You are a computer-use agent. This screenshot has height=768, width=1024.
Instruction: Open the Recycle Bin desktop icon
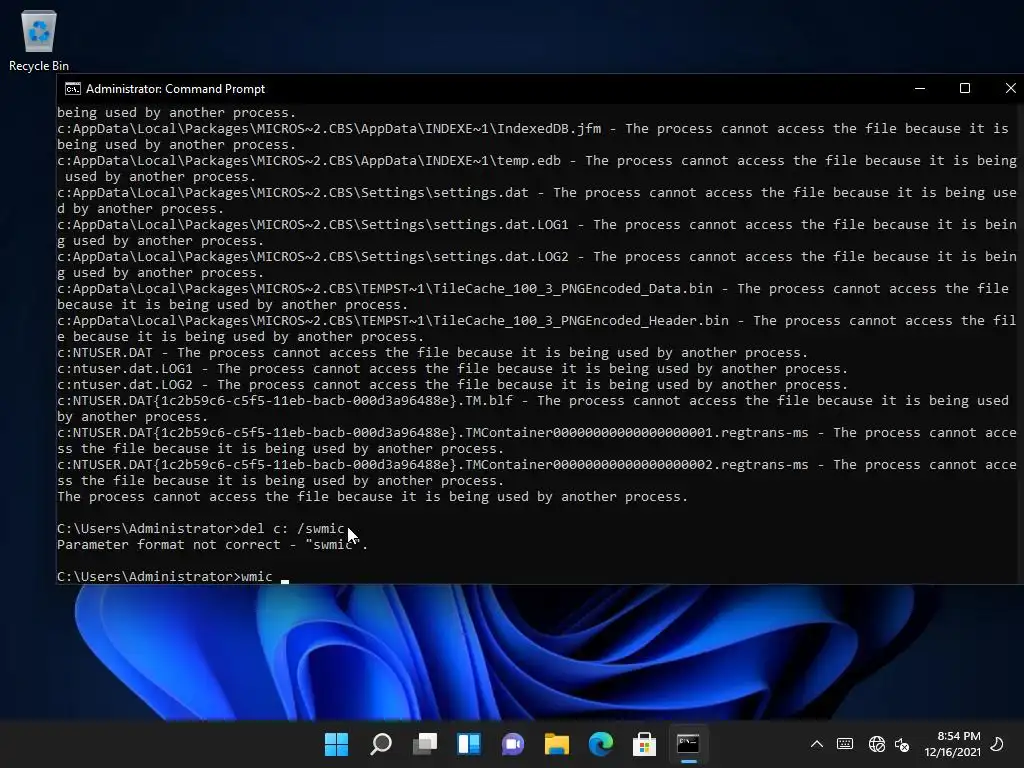pos(39,40)
